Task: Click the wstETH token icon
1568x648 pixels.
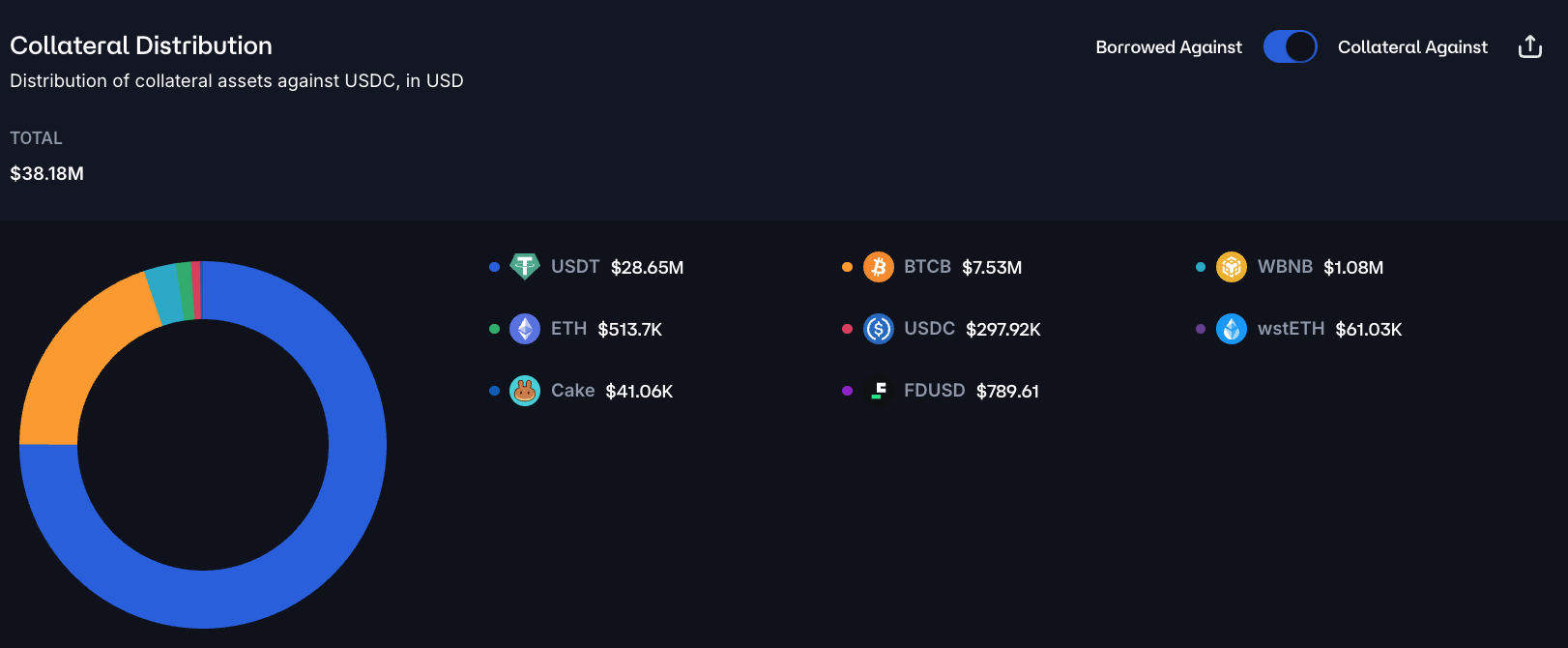Action: pyautogui.click(x=1231, y=329)
